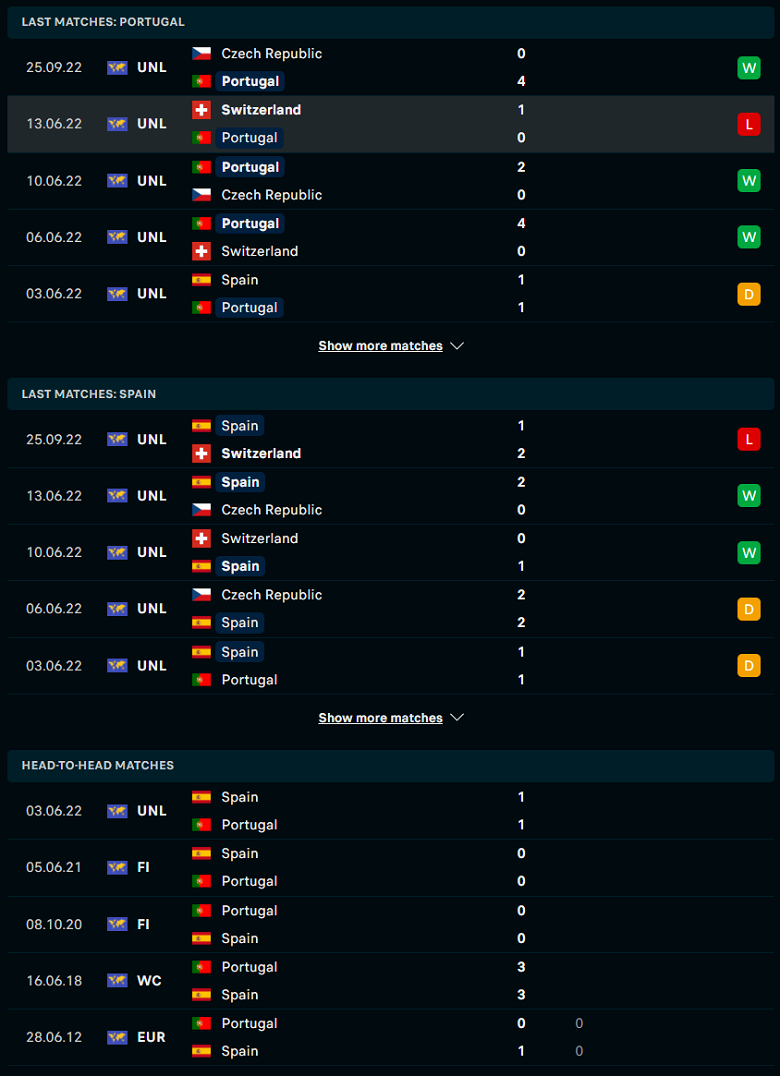Screen dimensions: 780x1076
Task: Click 'Show more matches' link under Portugal section
Action: pos(380,346)
